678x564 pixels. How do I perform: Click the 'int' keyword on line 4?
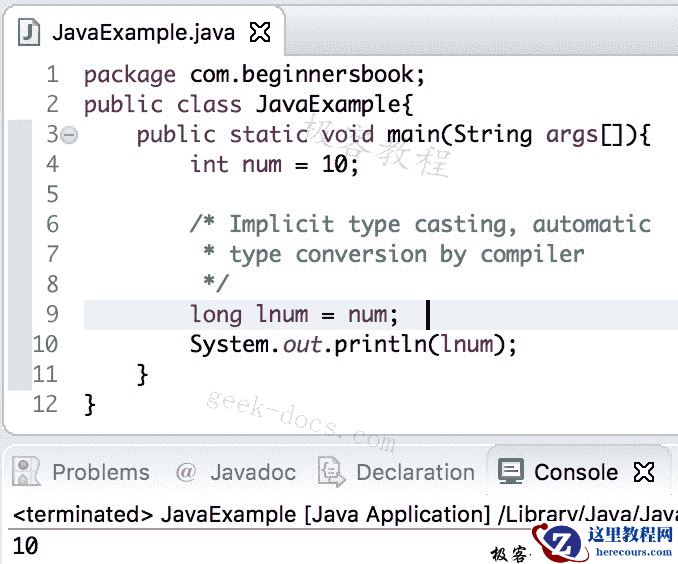(x=209, y=164)
